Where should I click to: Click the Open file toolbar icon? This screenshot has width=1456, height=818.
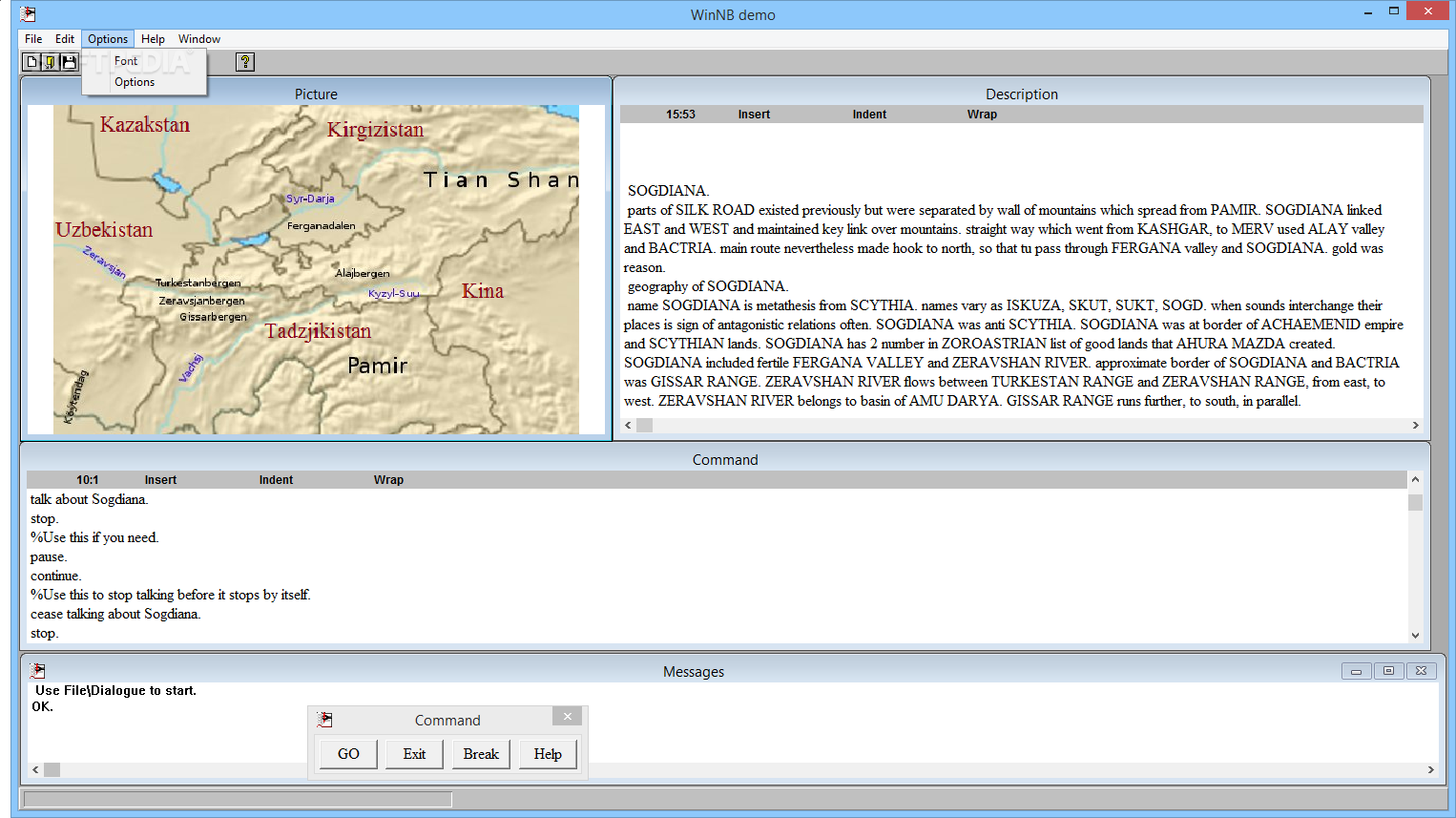coord(50,62)
